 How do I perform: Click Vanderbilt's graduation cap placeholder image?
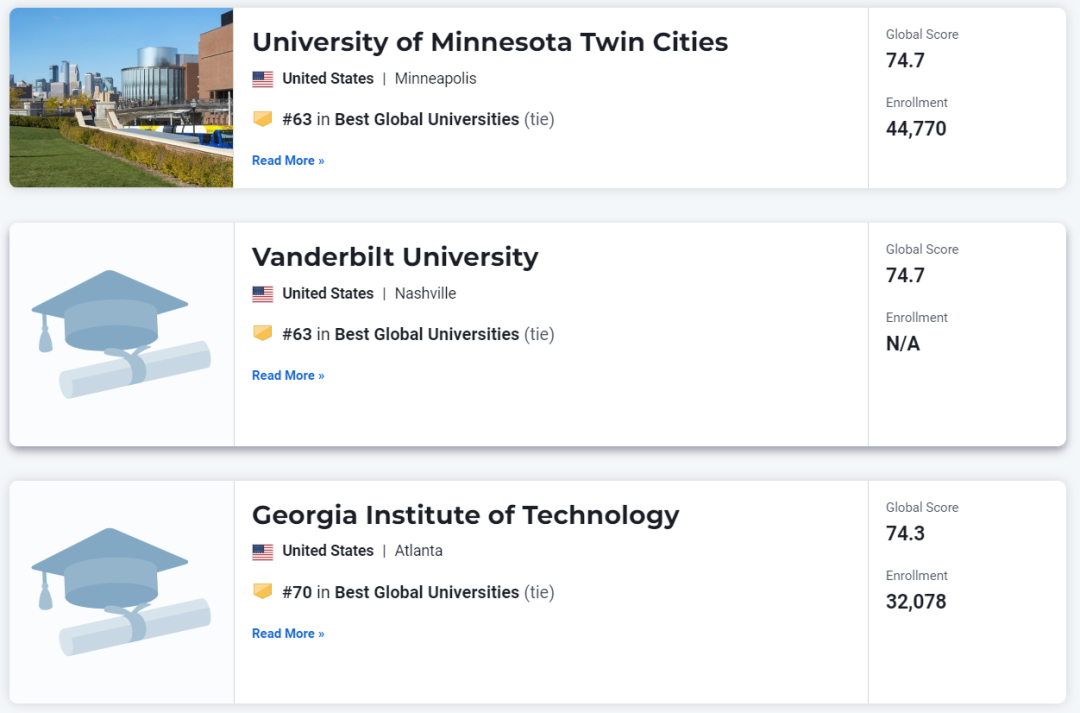click(121, 334)
